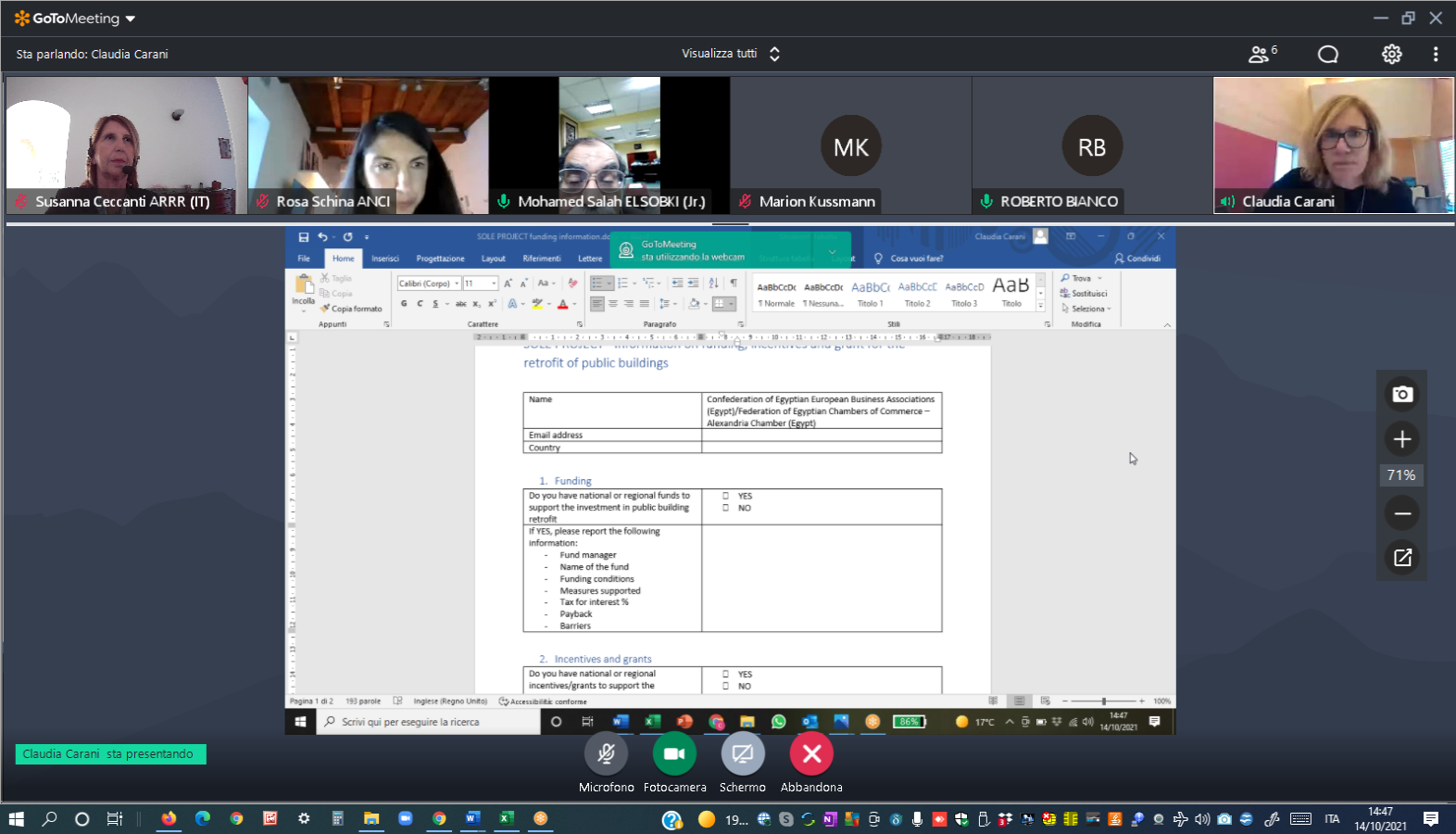Select Claudia Carani video tile
Screen dimensions: 1456x834
[x=1334, y=145]
